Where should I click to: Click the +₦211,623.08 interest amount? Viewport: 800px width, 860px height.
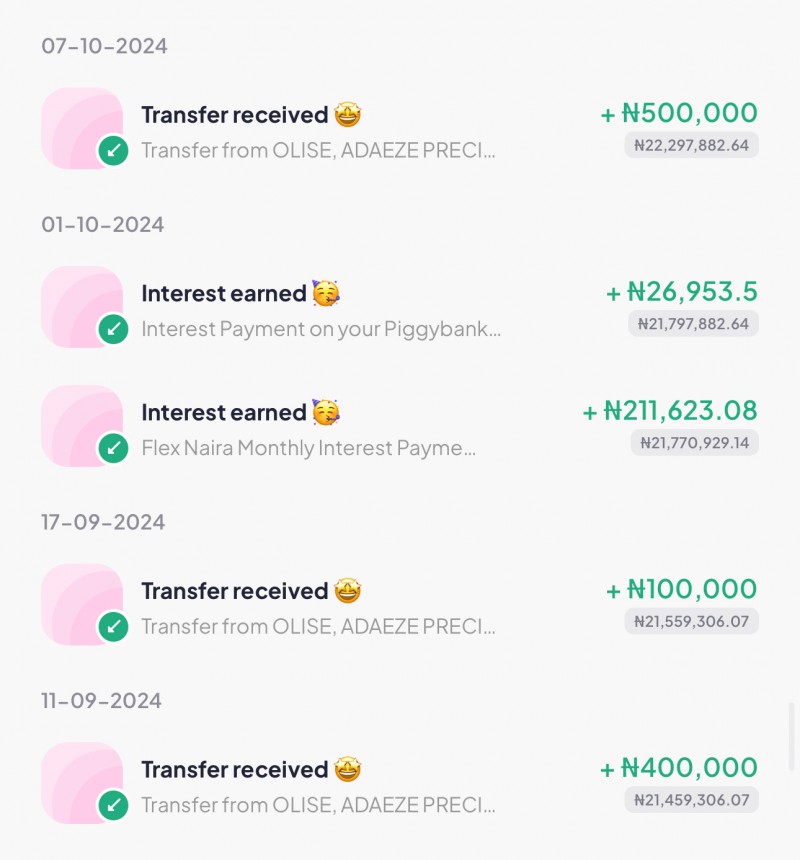click(670, 411)
